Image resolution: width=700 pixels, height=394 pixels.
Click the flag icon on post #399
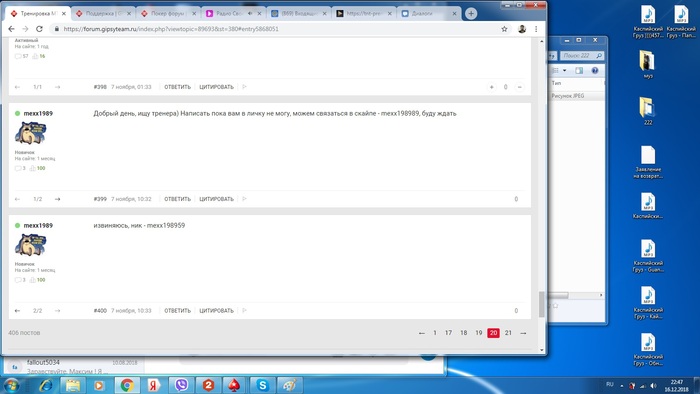(x=244, y=199)
